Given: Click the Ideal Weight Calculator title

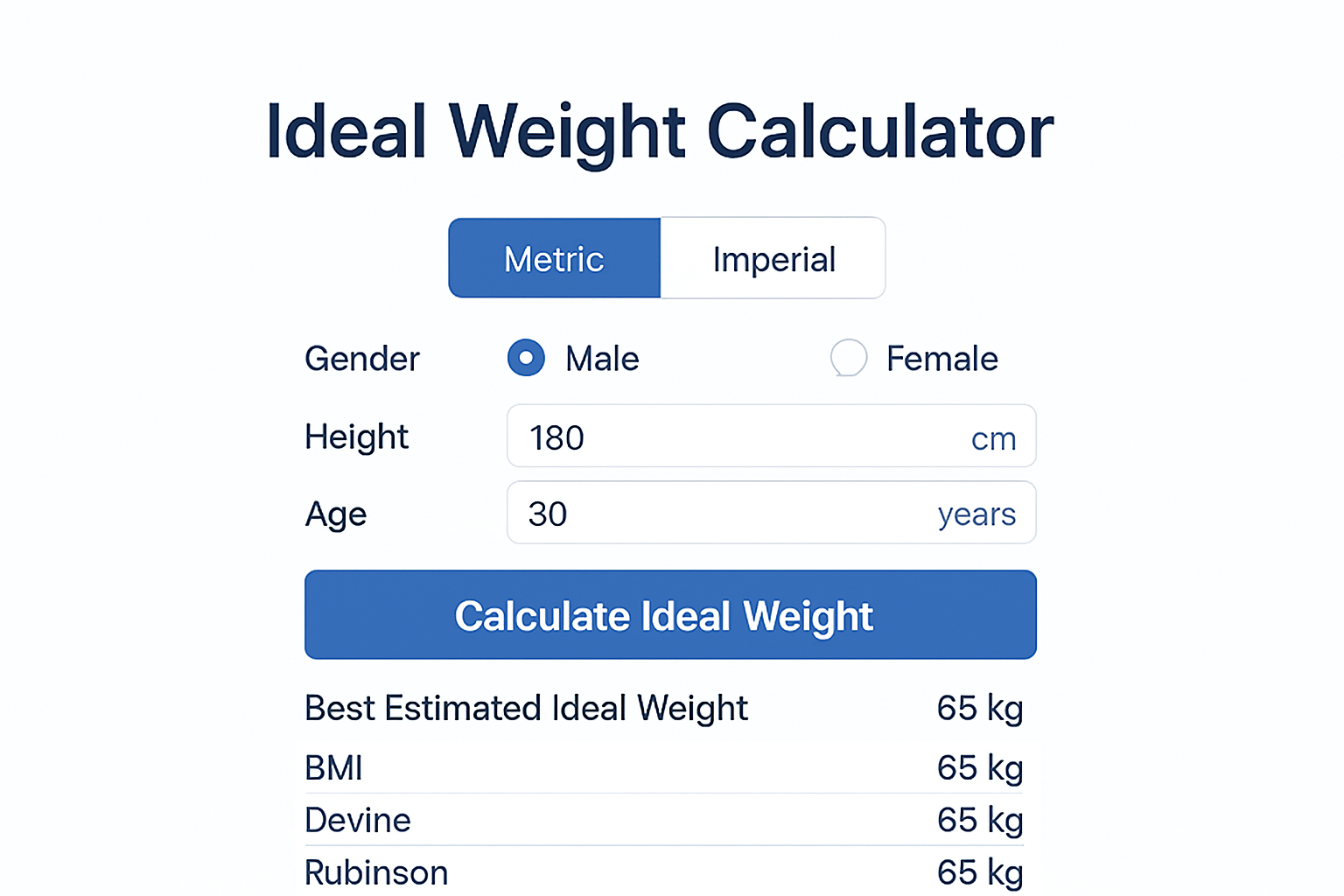Looking at the screenshot, I should 661,131.
